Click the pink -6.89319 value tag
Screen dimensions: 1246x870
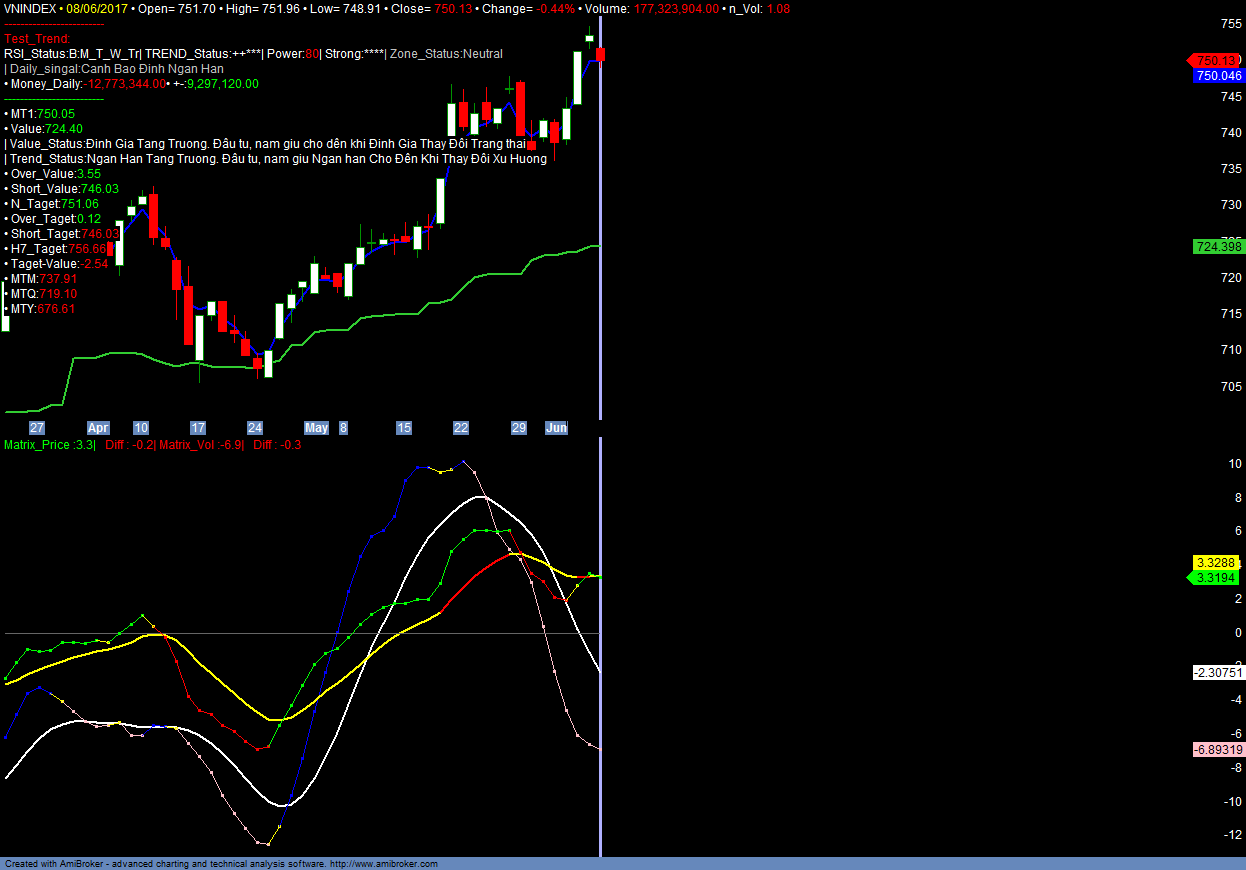1217,750
